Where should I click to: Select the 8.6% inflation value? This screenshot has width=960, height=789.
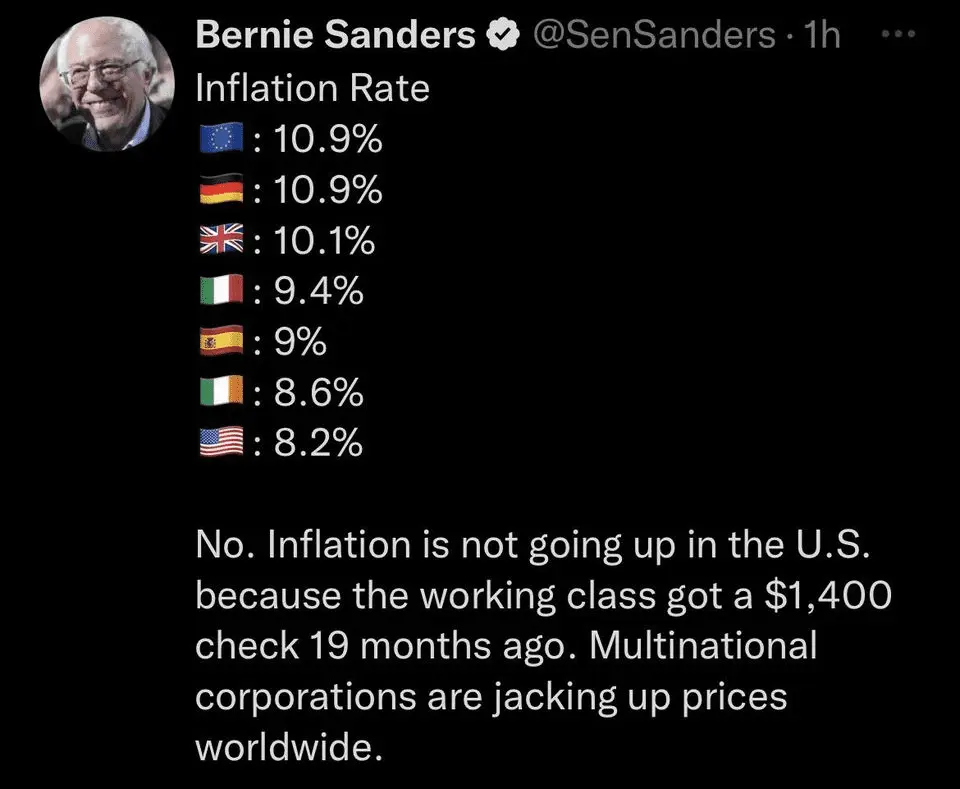(x=319, y=393)
